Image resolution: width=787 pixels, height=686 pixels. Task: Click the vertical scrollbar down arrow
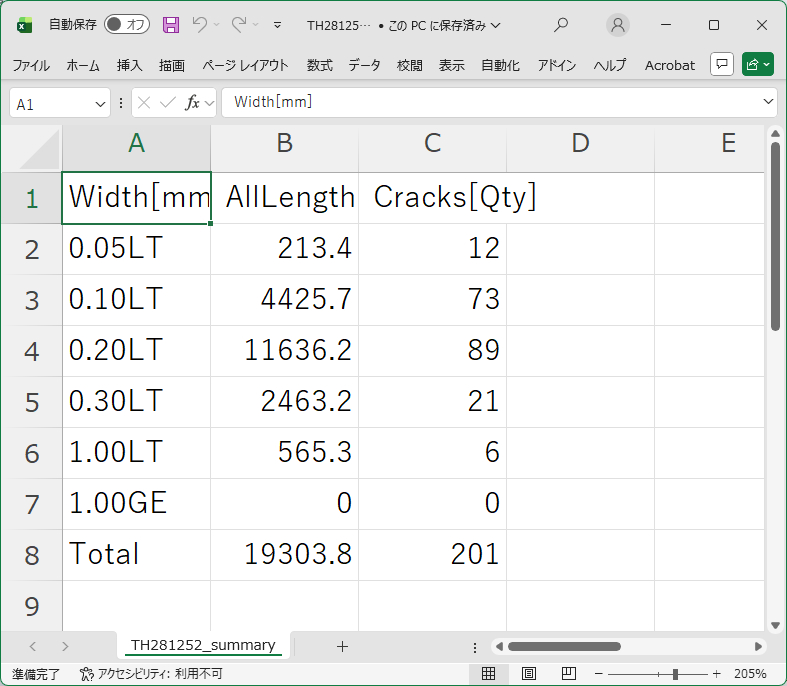775,625
